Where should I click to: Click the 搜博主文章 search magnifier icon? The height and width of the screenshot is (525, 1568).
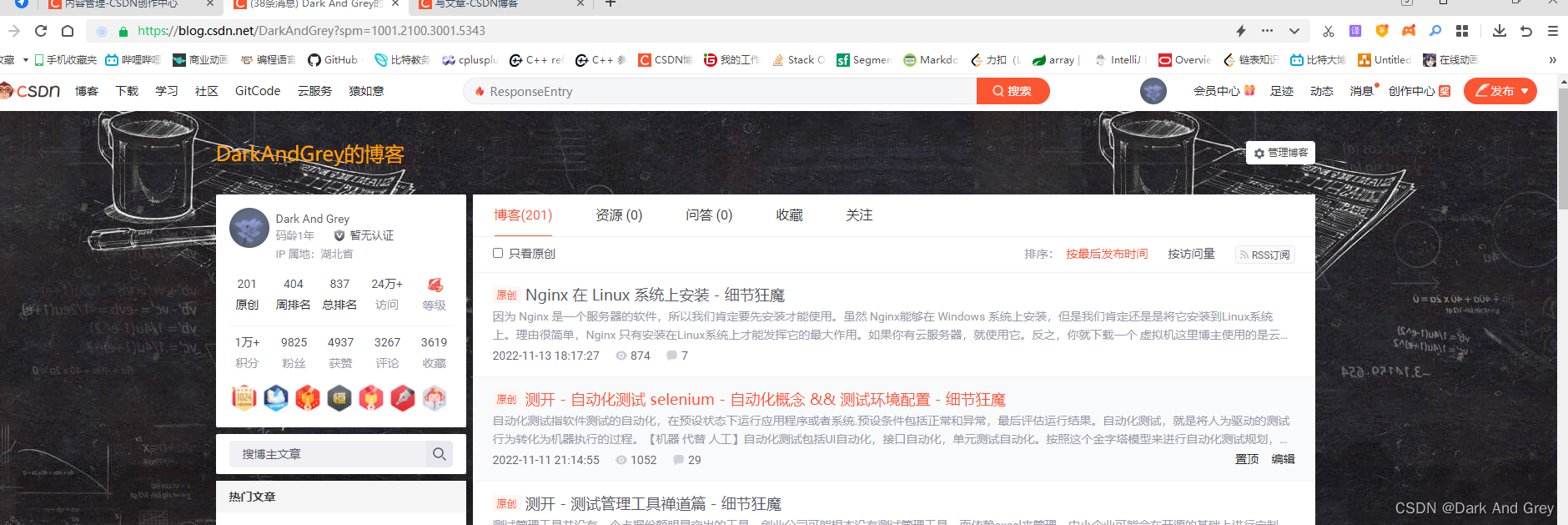point(439,454)
